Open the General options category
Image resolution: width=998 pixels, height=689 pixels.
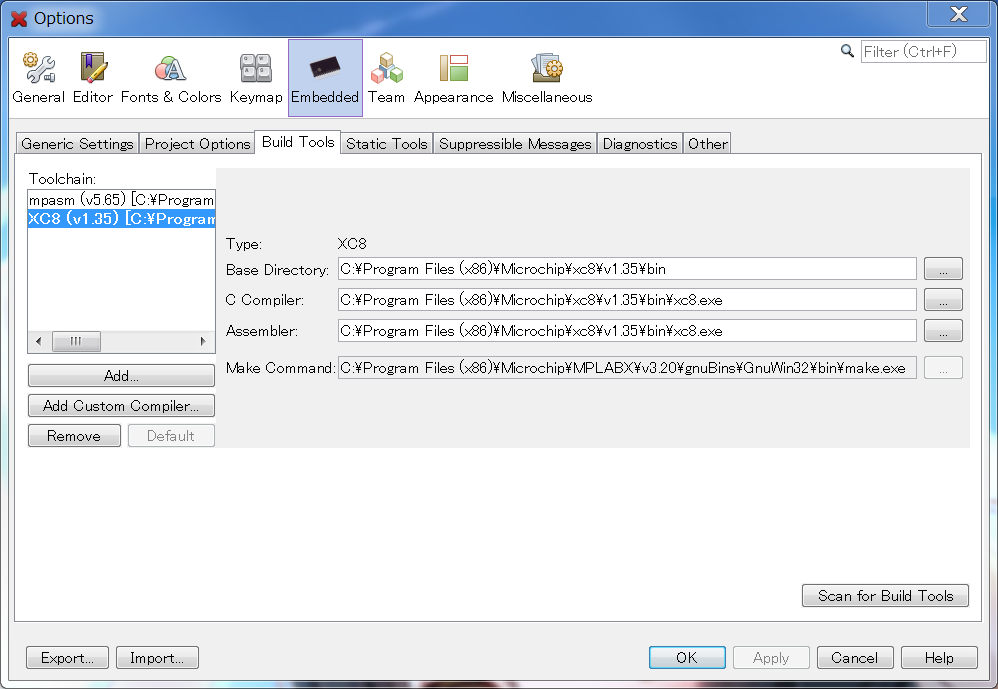(39, 78)
